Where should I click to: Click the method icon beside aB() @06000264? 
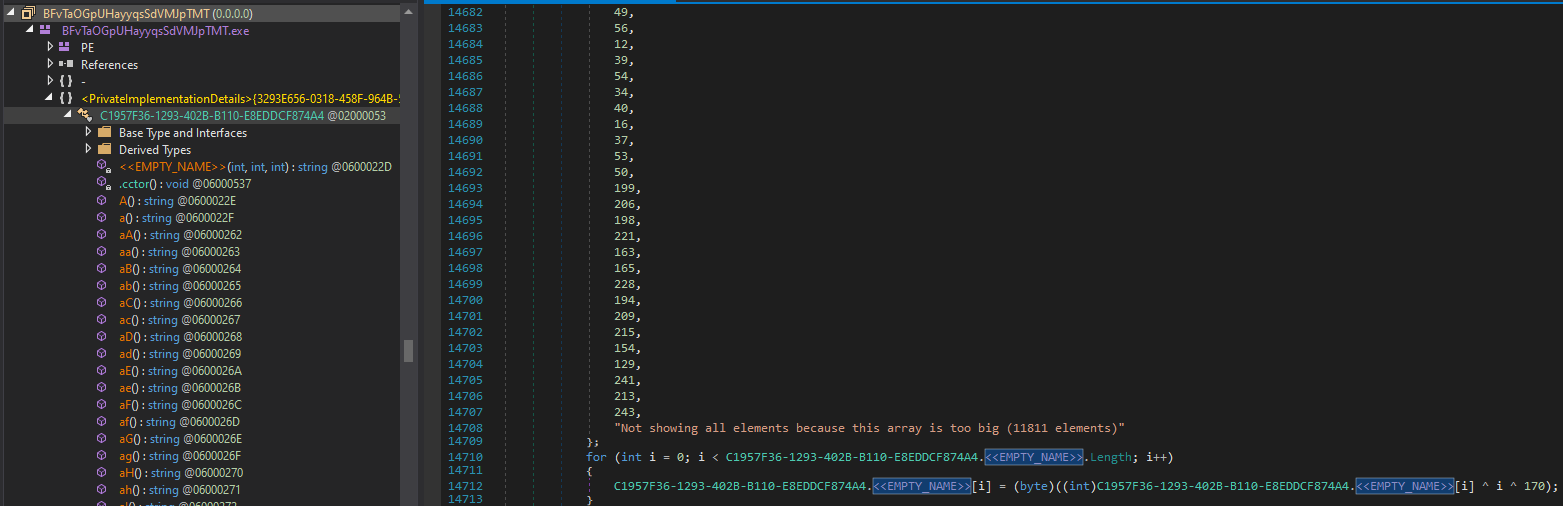tap(103, 268)
